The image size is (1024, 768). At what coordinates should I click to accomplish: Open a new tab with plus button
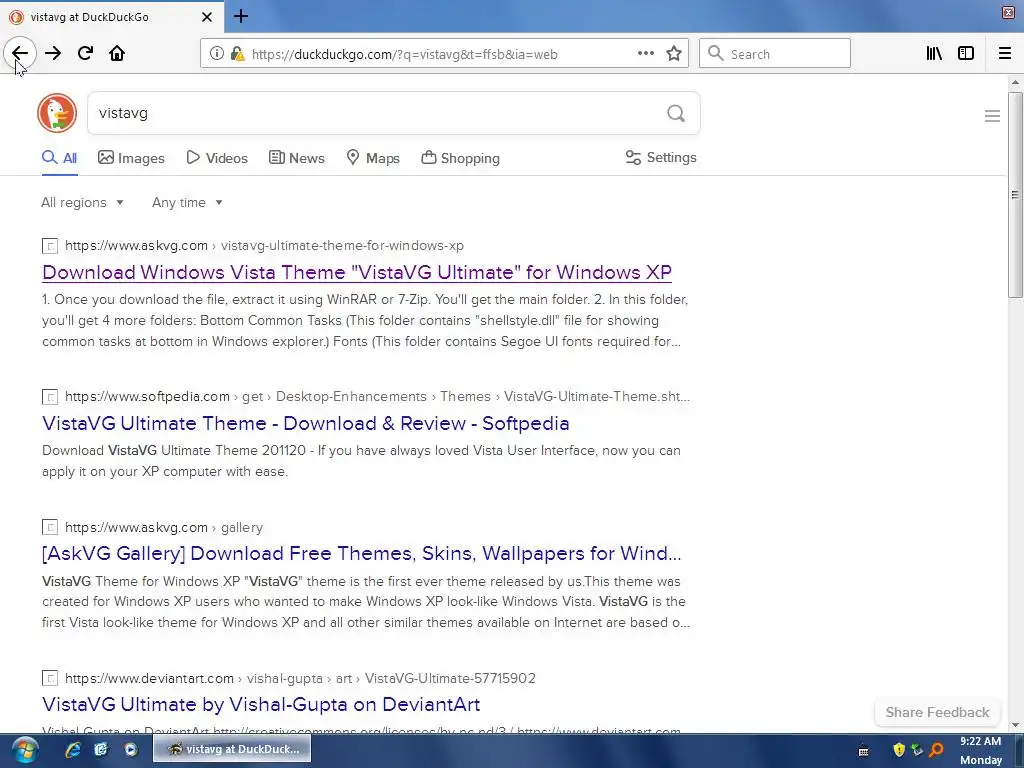tap(240, 16)
